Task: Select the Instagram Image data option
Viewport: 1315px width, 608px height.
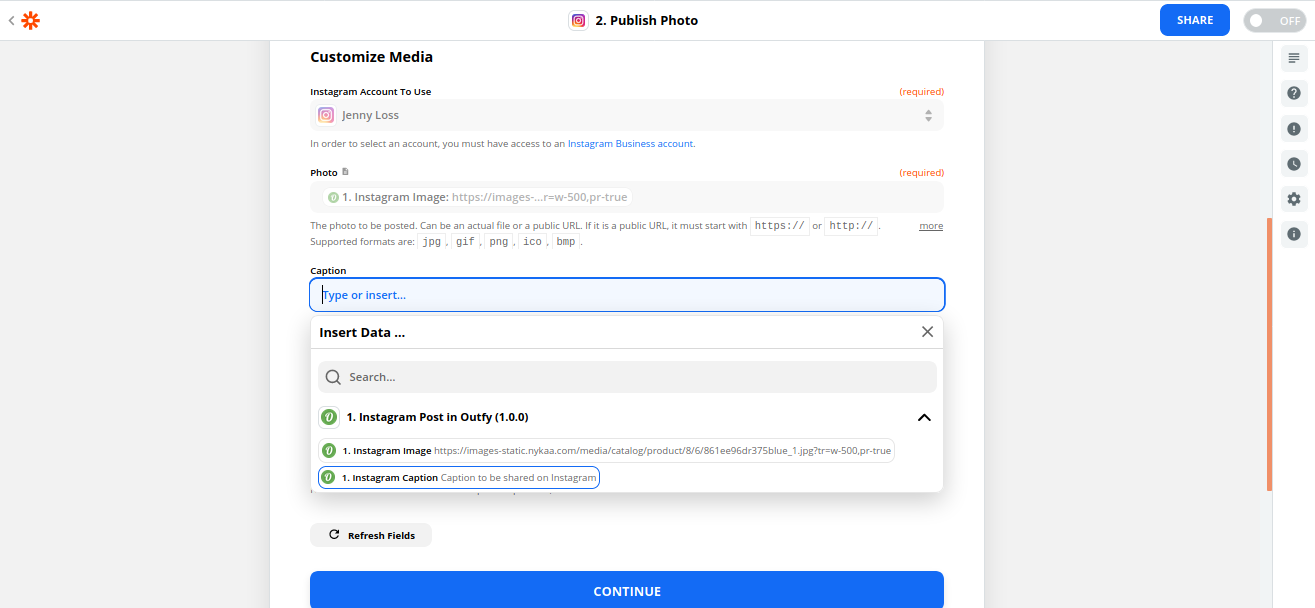Action: [606, 451]
